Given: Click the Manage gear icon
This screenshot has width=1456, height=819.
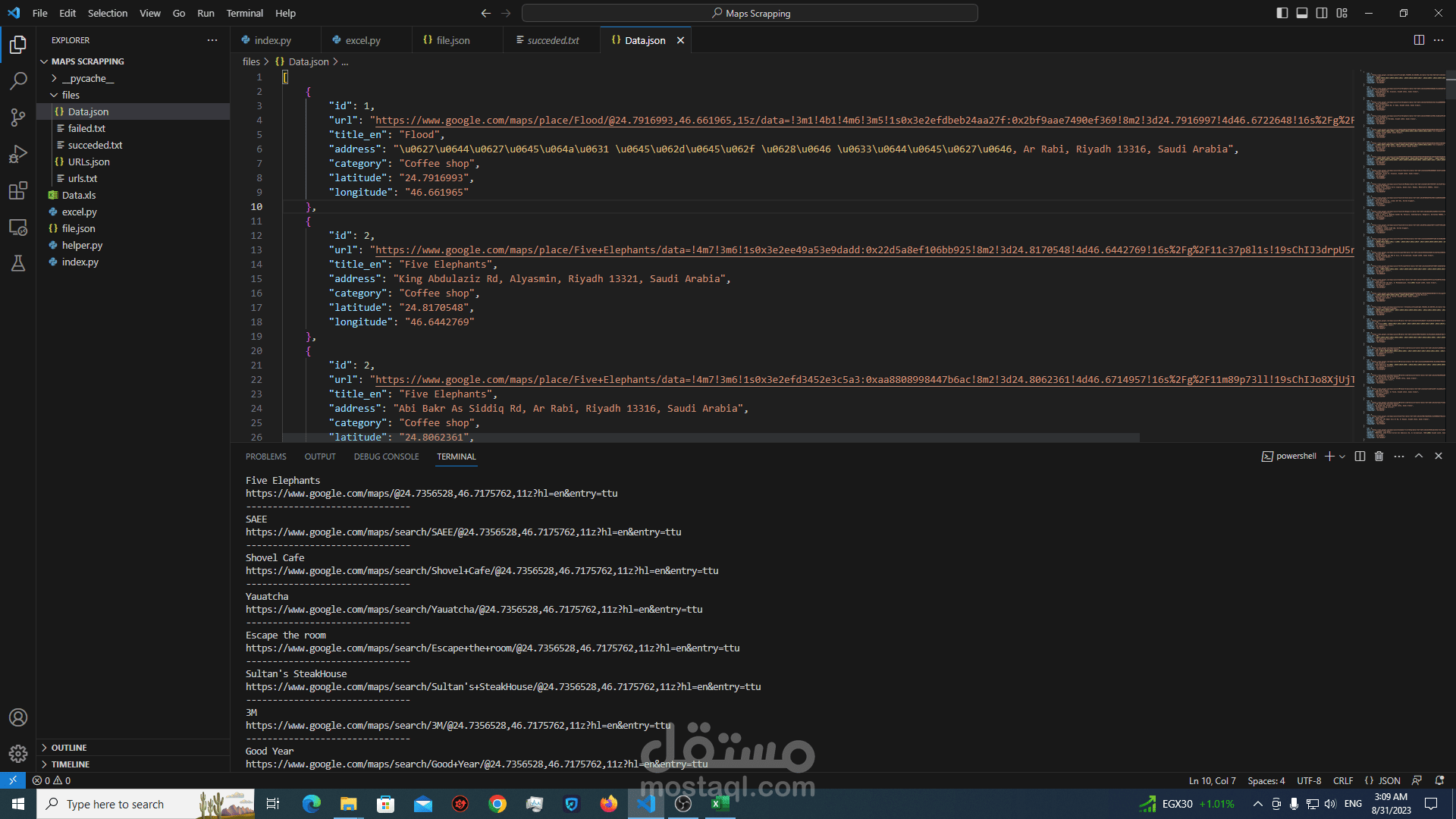Looking at the screenshot, I should pyautogui.click(x=18, y=753).
